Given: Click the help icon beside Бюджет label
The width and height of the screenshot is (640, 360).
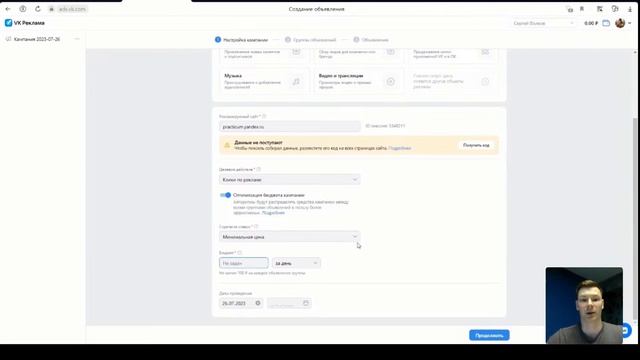Looking at the screenshot, I should (240, 253).
